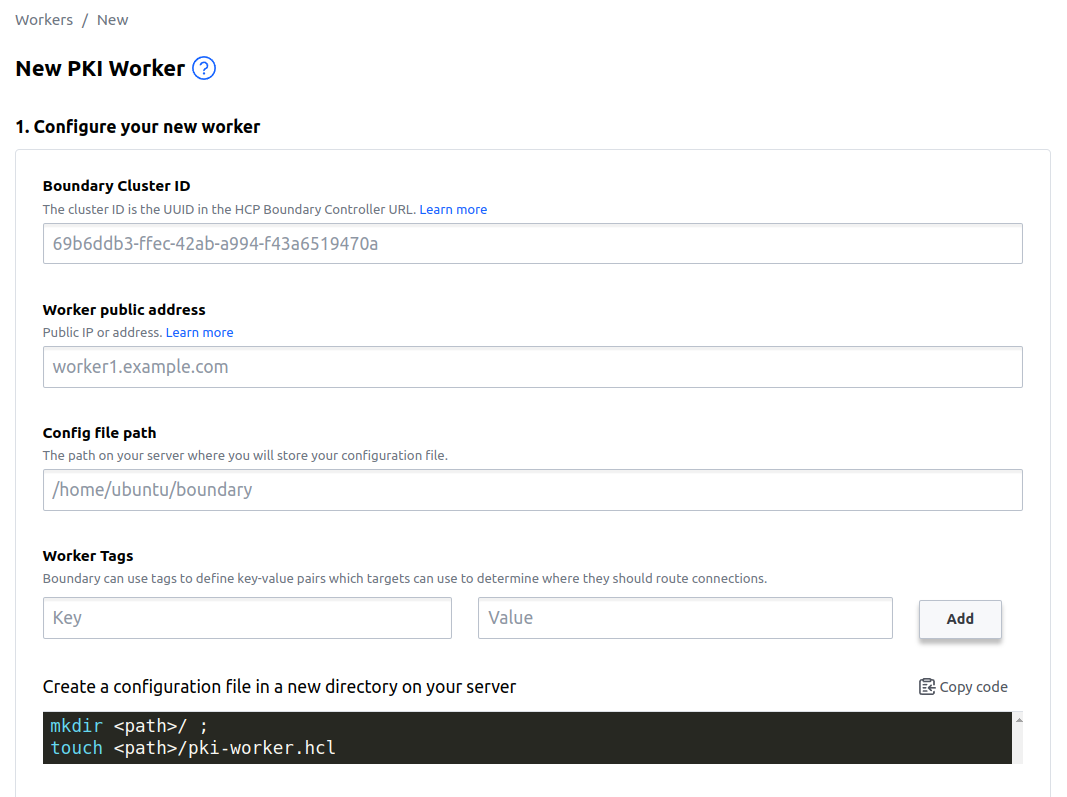Click the Copy code clipboard icon
The height and width of the screenshot is (797, 1067).
click(927, 687)
